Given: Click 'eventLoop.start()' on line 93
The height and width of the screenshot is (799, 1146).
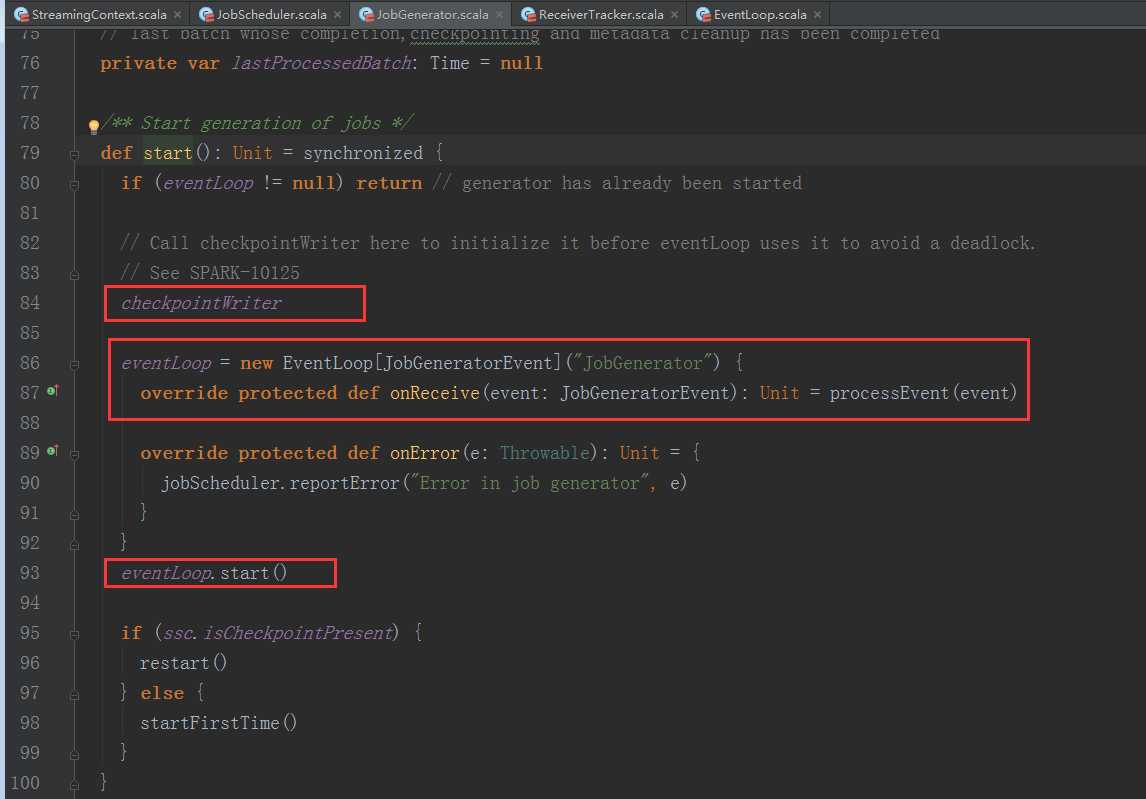Looking at the screenshot, I should [x=204, y=572].
